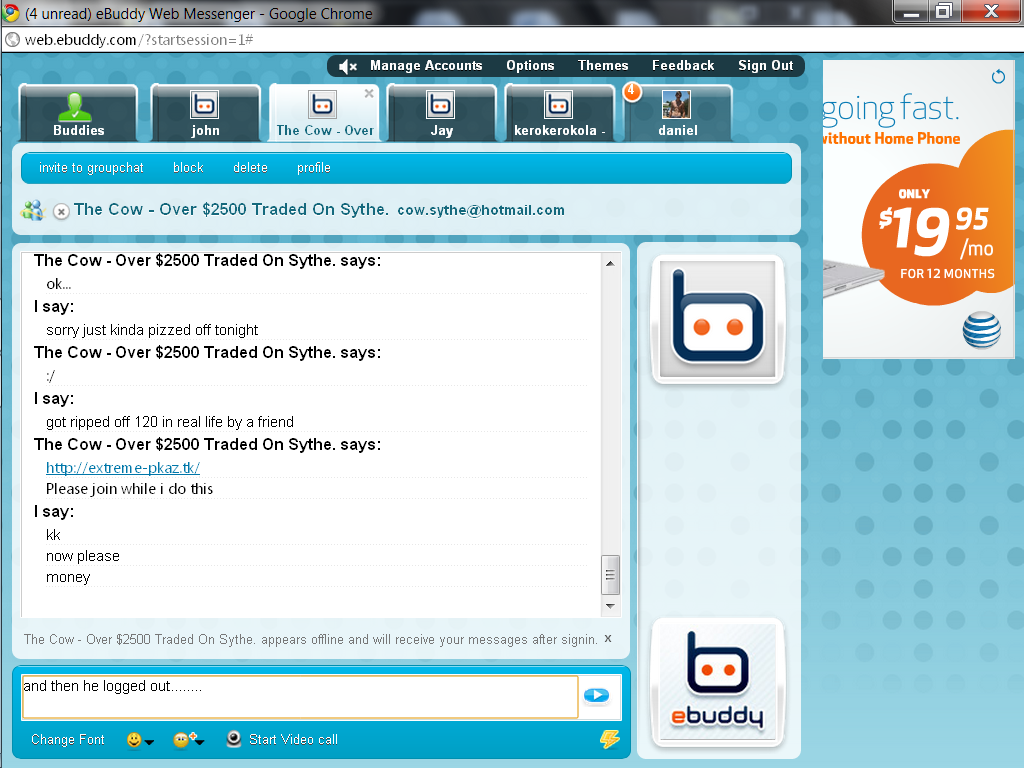This screenshot has width=1024, height=768.
Task: Click the group buddies icon beside contact name
Action: click(x=32, y=210)
